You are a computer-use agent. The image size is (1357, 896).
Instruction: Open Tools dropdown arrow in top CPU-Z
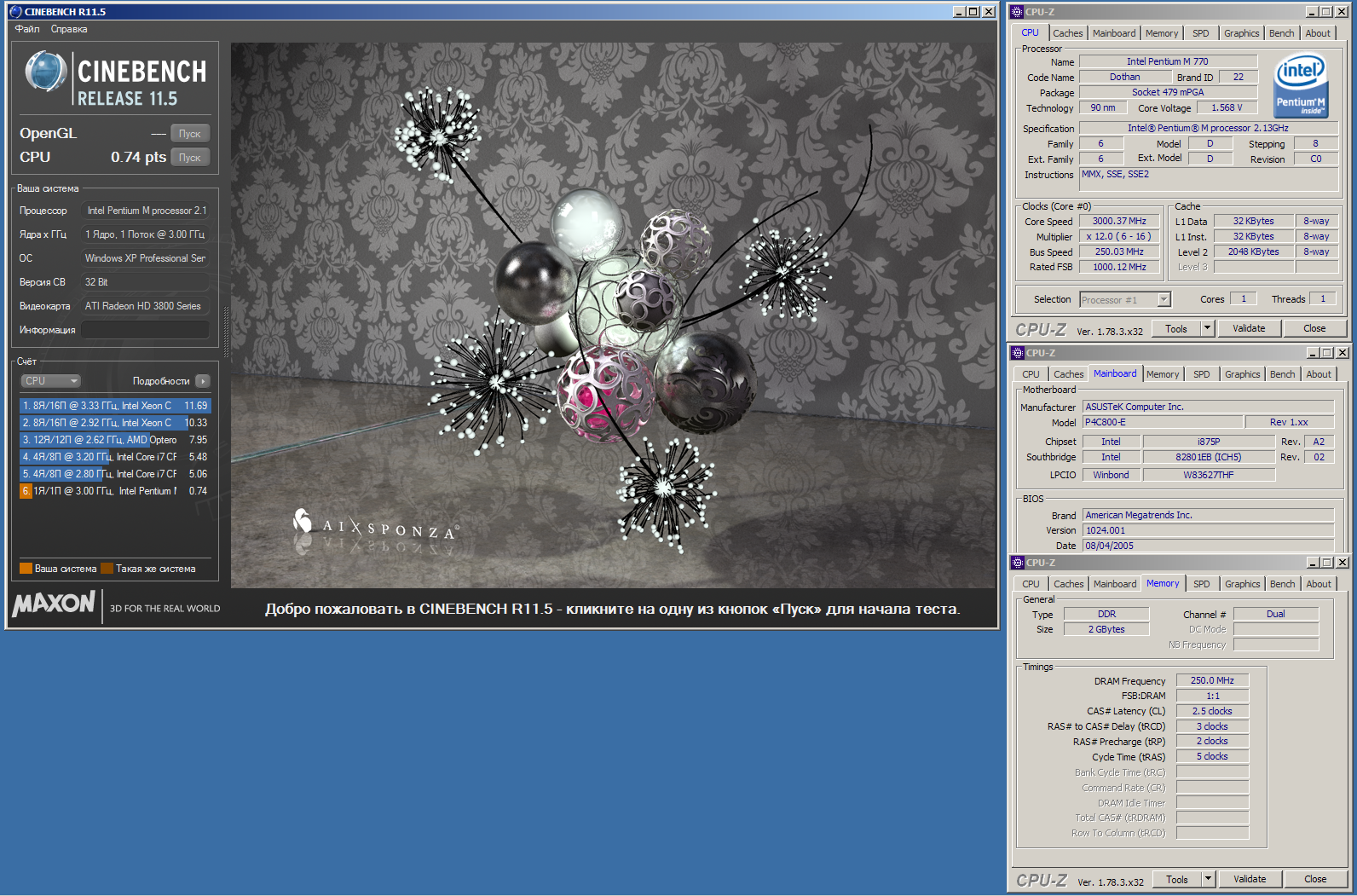[x=1207, y=328]
